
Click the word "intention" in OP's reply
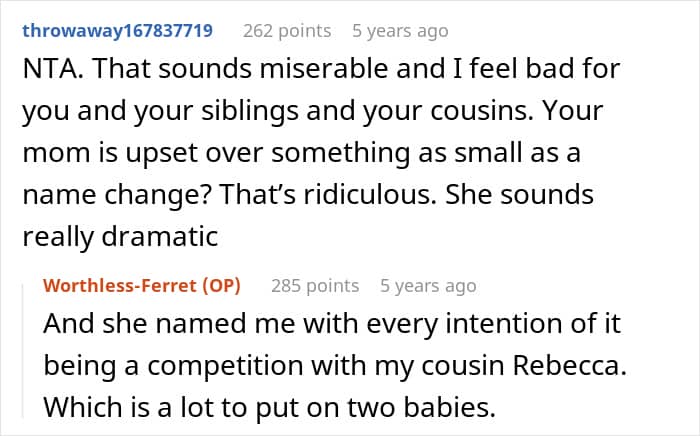point(406,326)
